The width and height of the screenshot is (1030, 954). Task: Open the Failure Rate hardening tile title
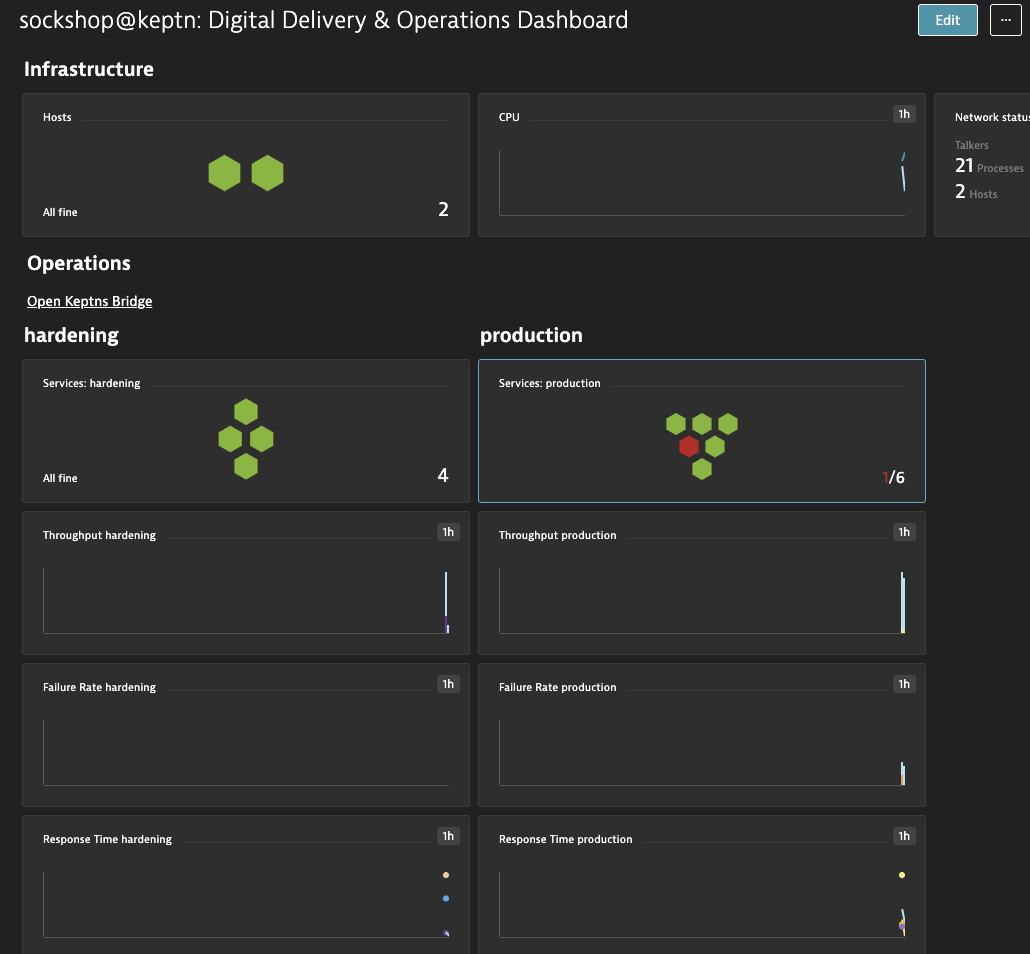[x=99, y=687]
